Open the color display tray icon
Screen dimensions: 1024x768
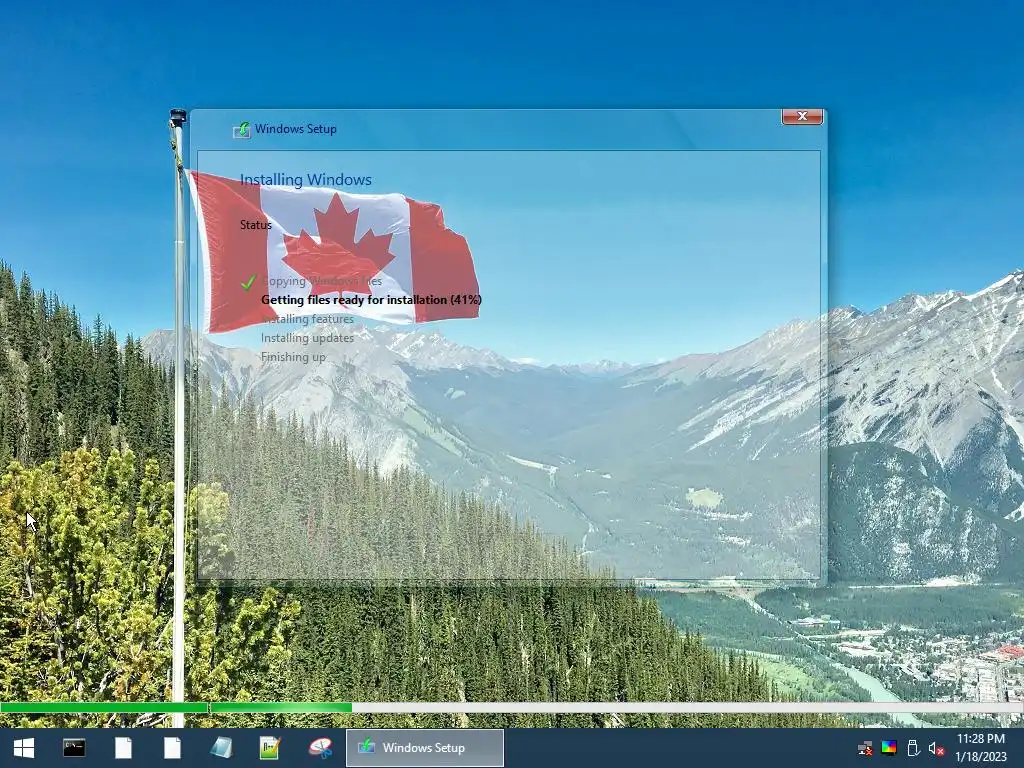[889, 748]
